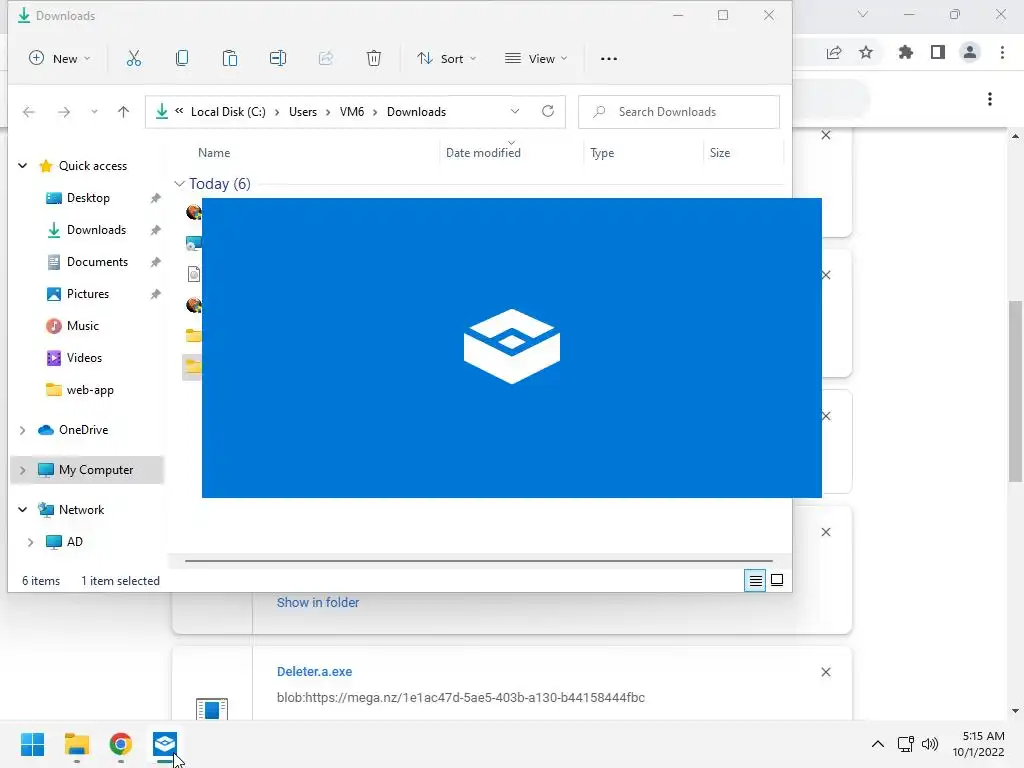
Task: Open Chrome three-dot menu
Action: (1002, 52)
